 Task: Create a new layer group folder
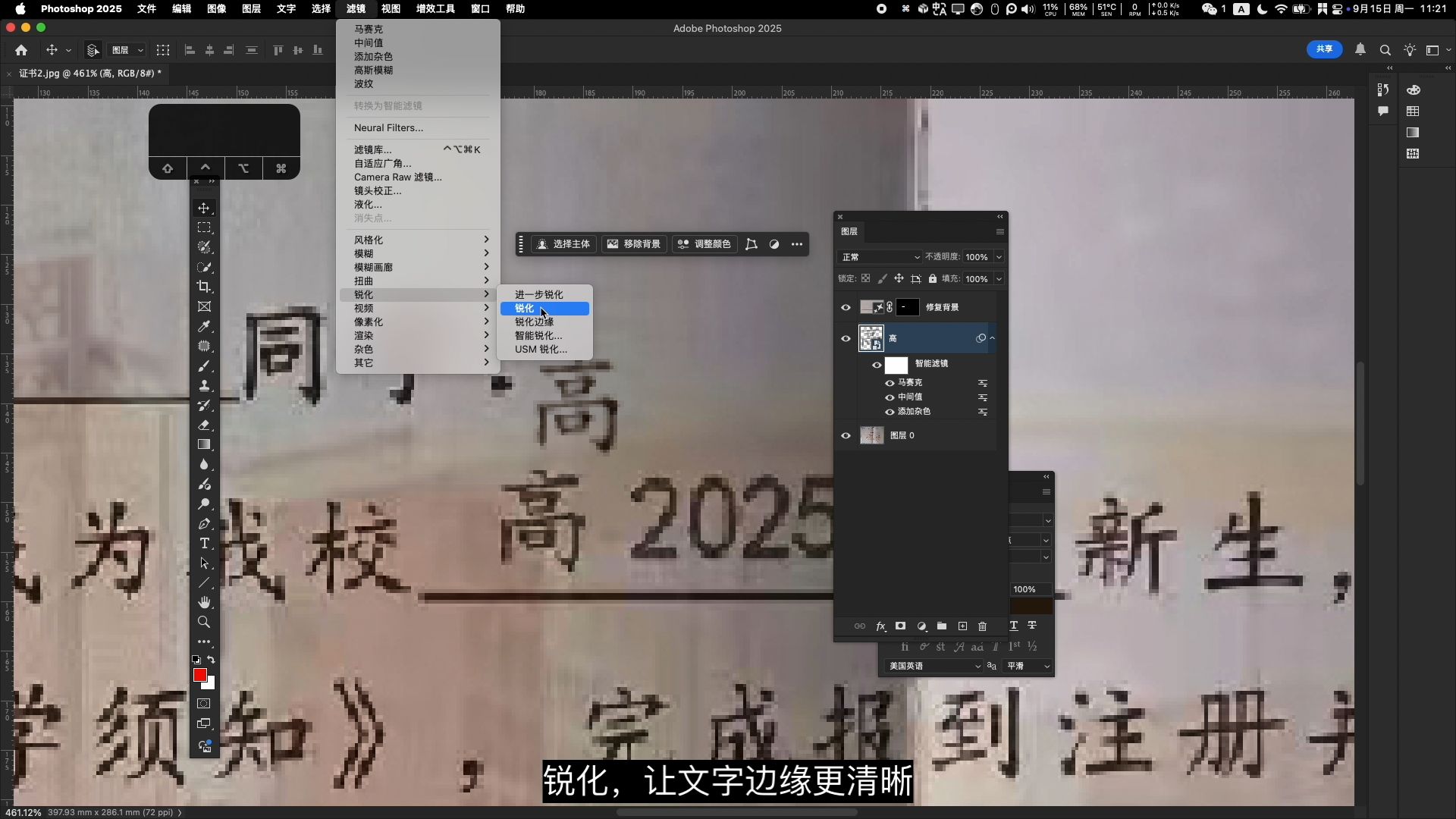(941, 626)
